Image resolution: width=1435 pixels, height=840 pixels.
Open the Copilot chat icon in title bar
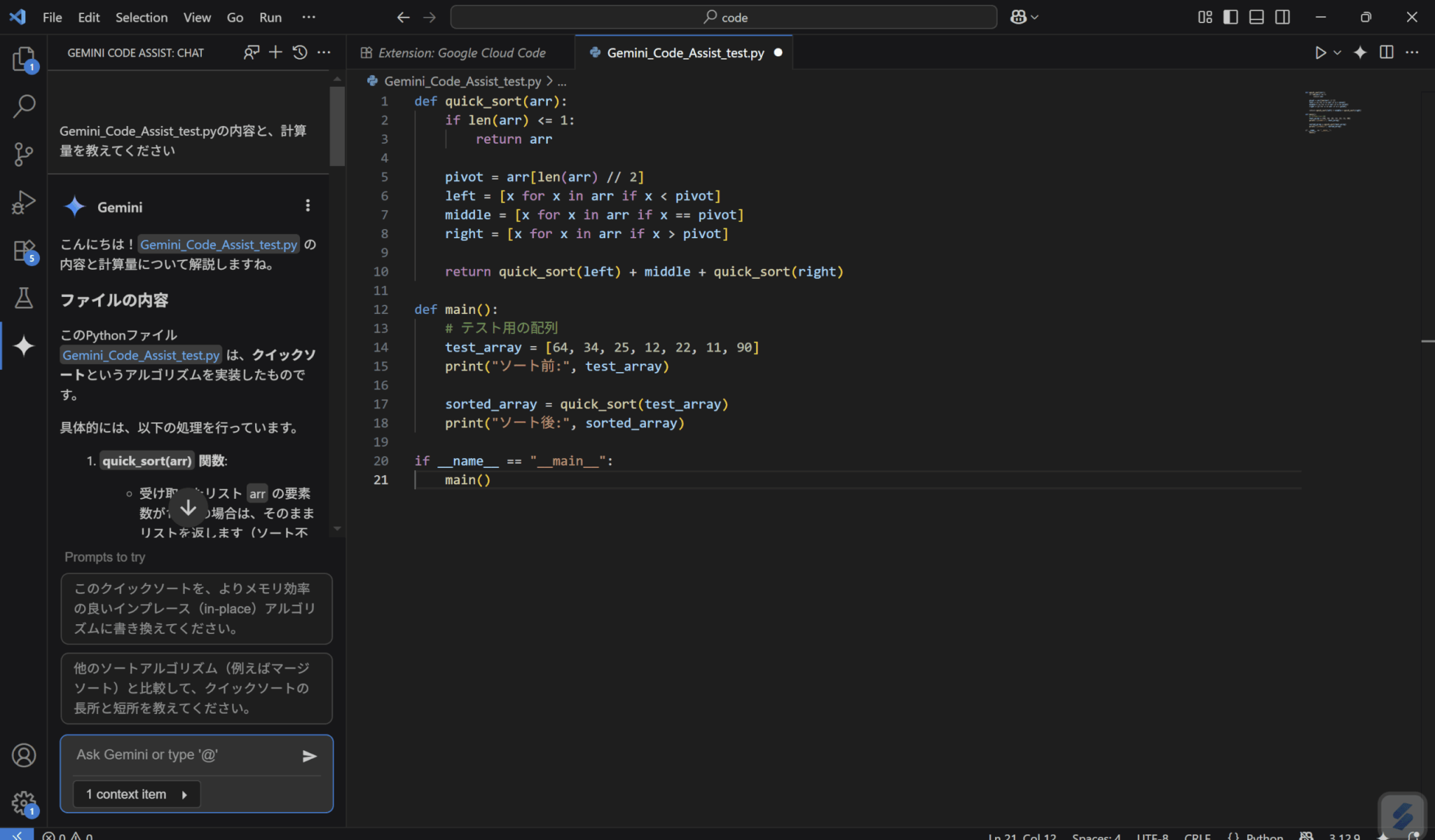1018,17
